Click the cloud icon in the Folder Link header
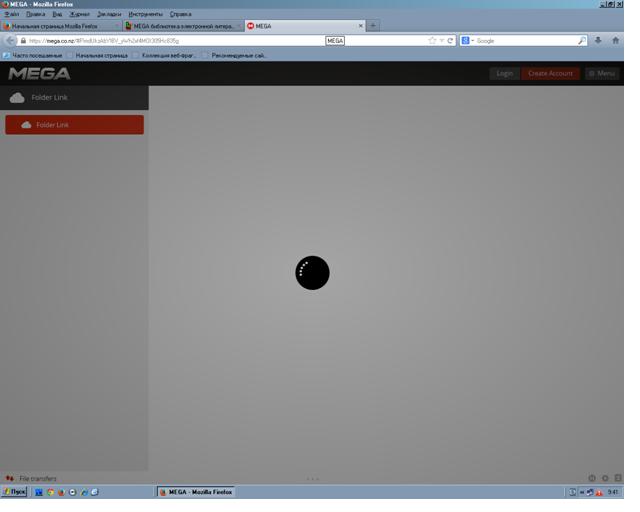 17,98
